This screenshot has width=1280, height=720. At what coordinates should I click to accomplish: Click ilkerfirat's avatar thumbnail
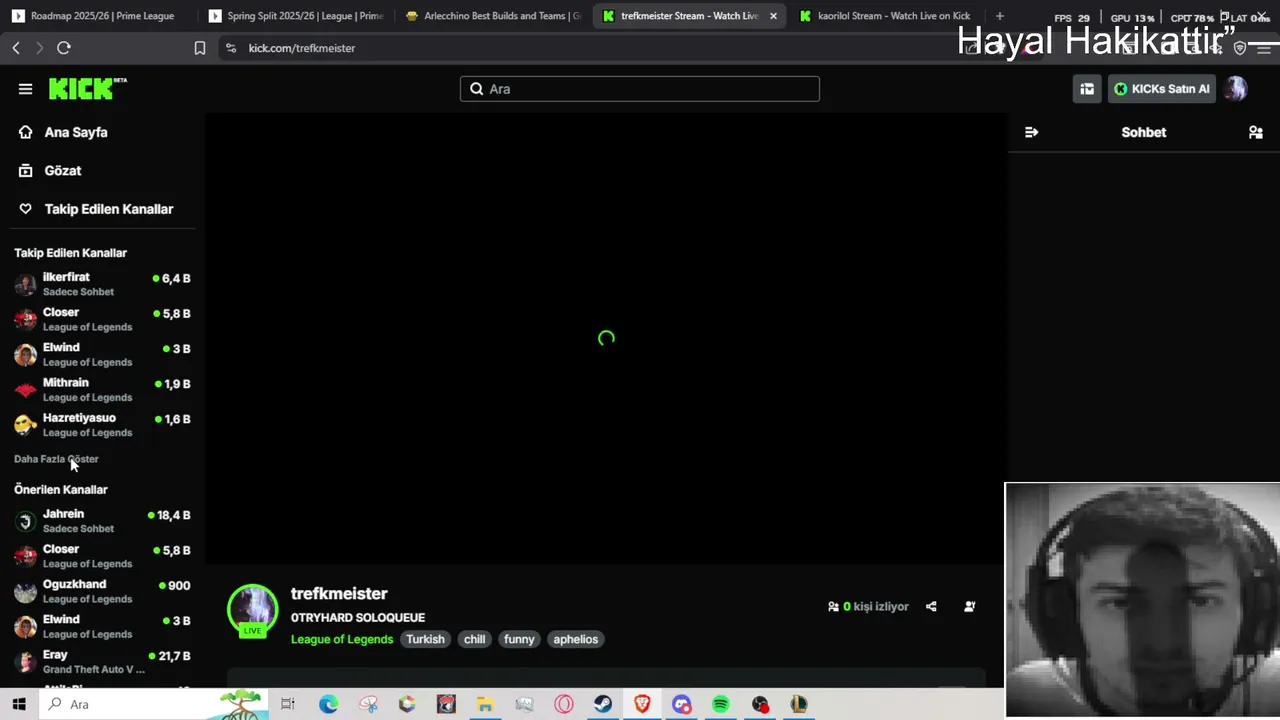tap(25, 285)
